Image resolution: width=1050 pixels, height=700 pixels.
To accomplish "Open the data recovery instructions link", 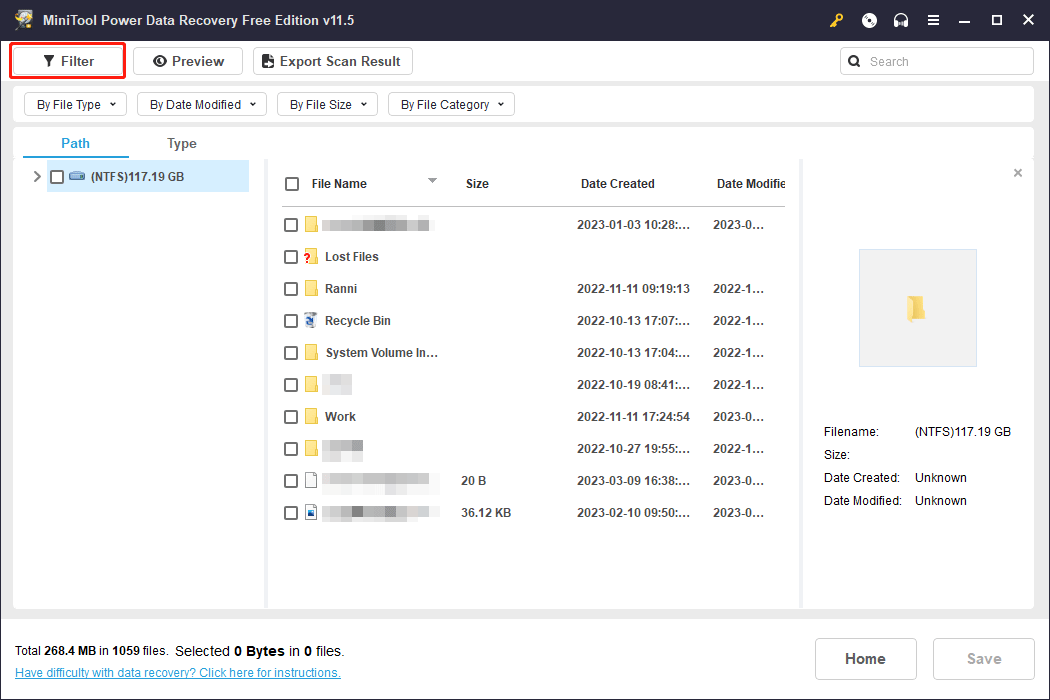I will pyautogui.click(x=177, y=673).
